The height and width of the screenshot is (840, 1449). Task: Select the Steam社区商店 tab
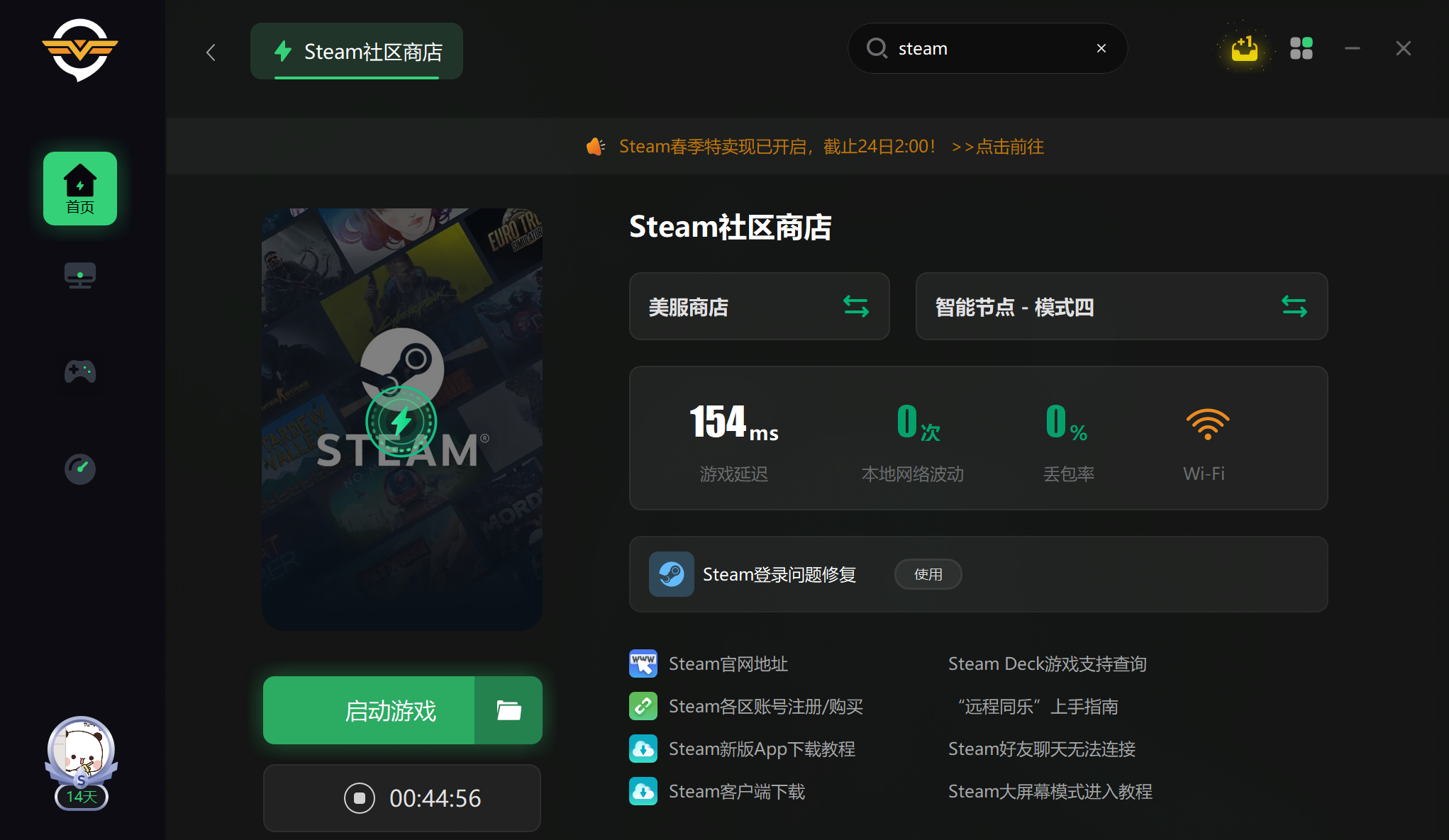357,52
